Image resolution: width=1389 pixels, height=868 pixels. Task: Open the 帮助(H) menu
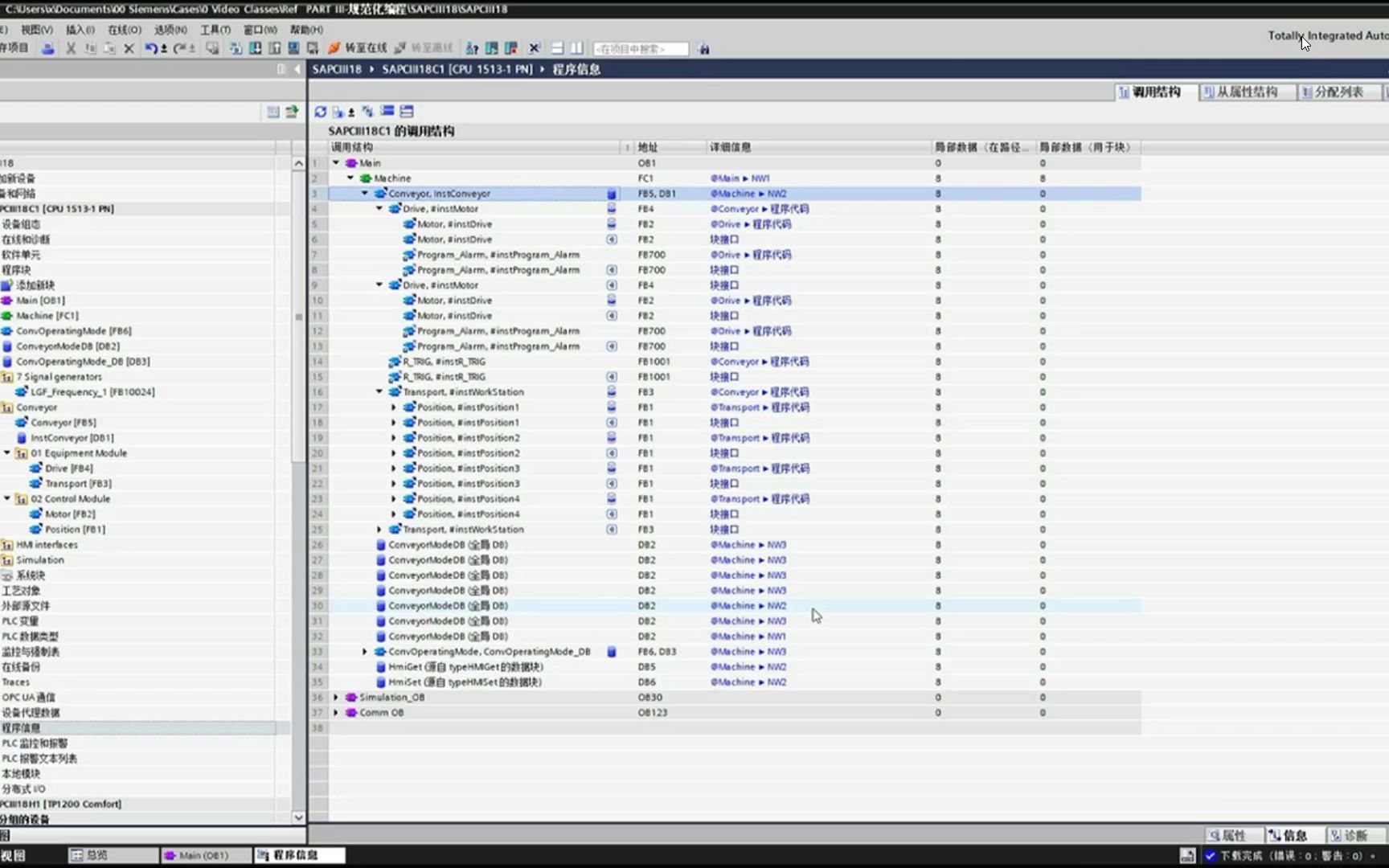[306, 30]
